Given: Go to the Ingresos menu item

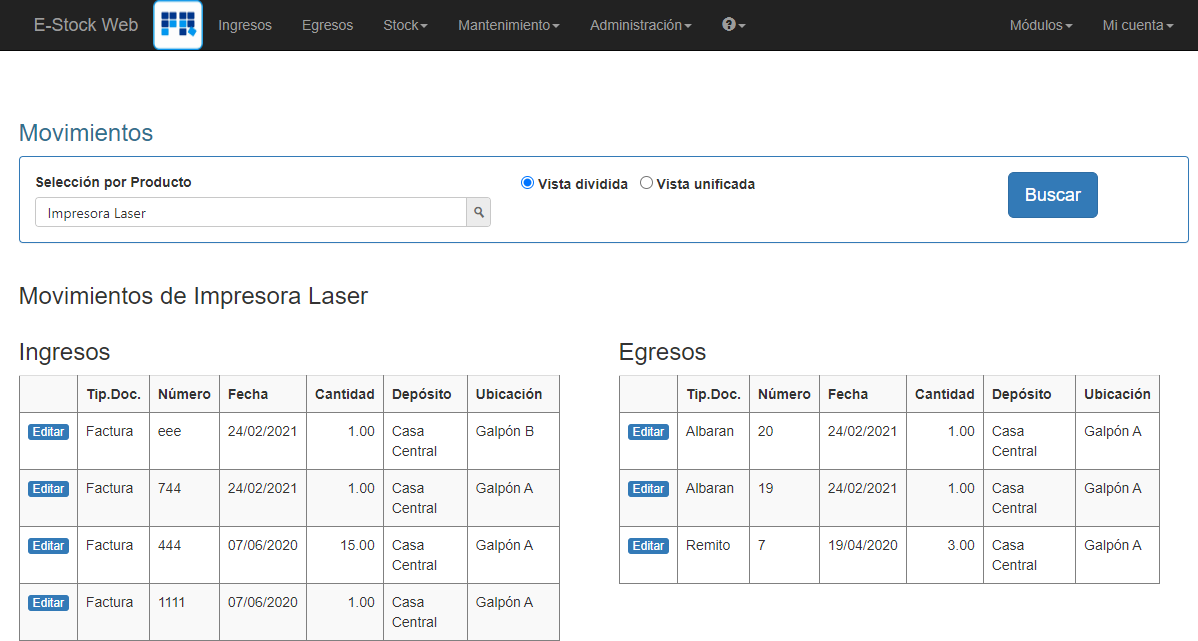Looking at the screenshot, I should click(x=245, y=25).
